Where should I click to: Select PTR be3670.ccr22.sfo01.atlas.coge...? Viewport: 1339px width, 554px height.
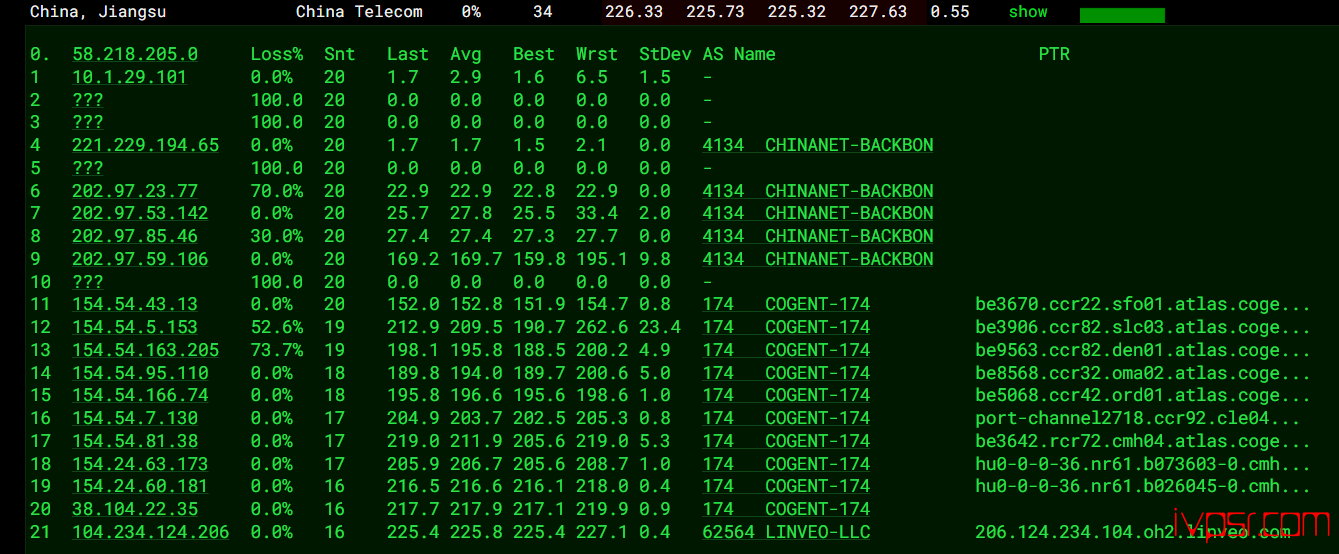(x=1143, y=304)
